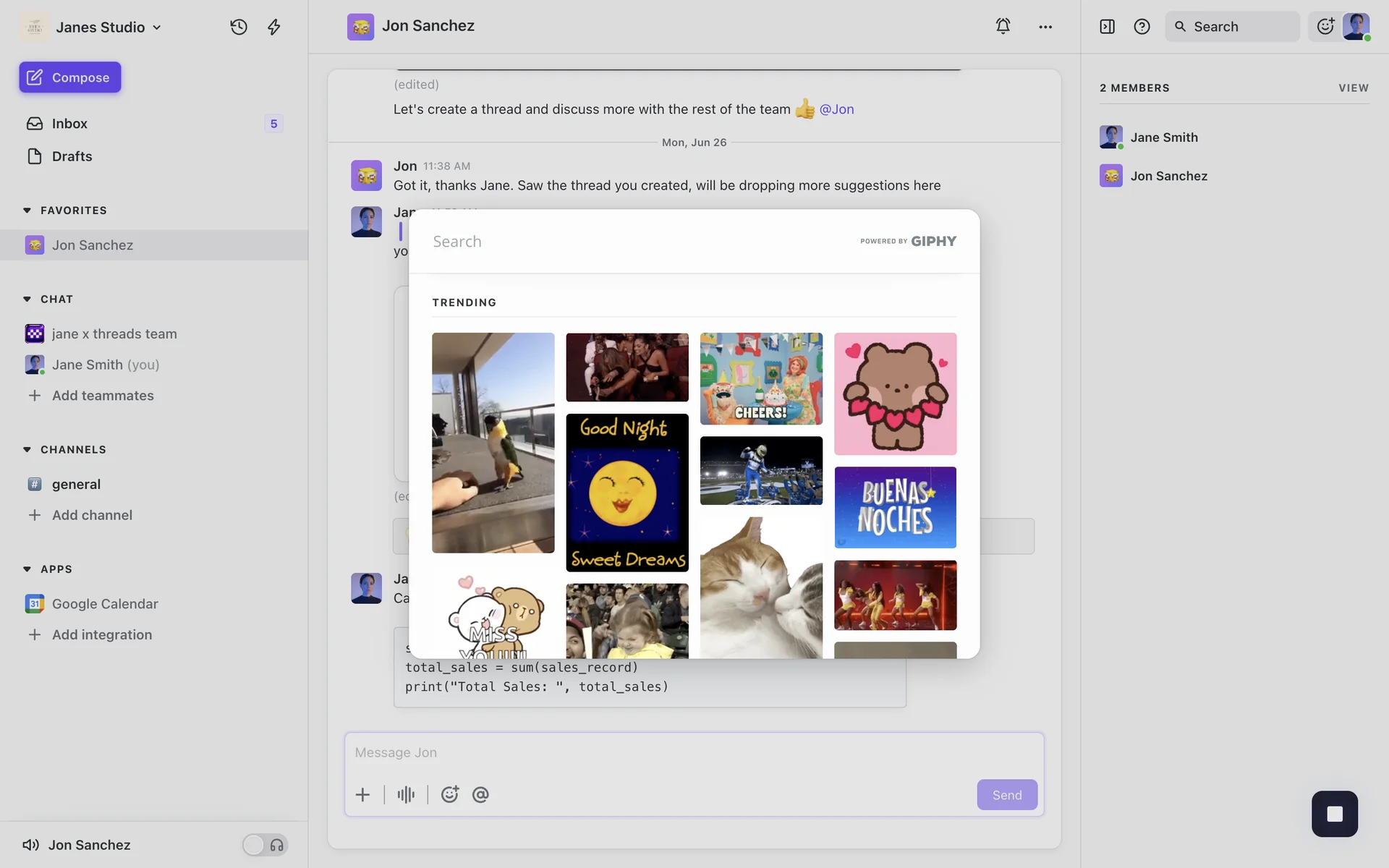The height and width of the screenshot is (868, 1389).
Task: Click the @ mention icon
Action: [x=480, y=794]
